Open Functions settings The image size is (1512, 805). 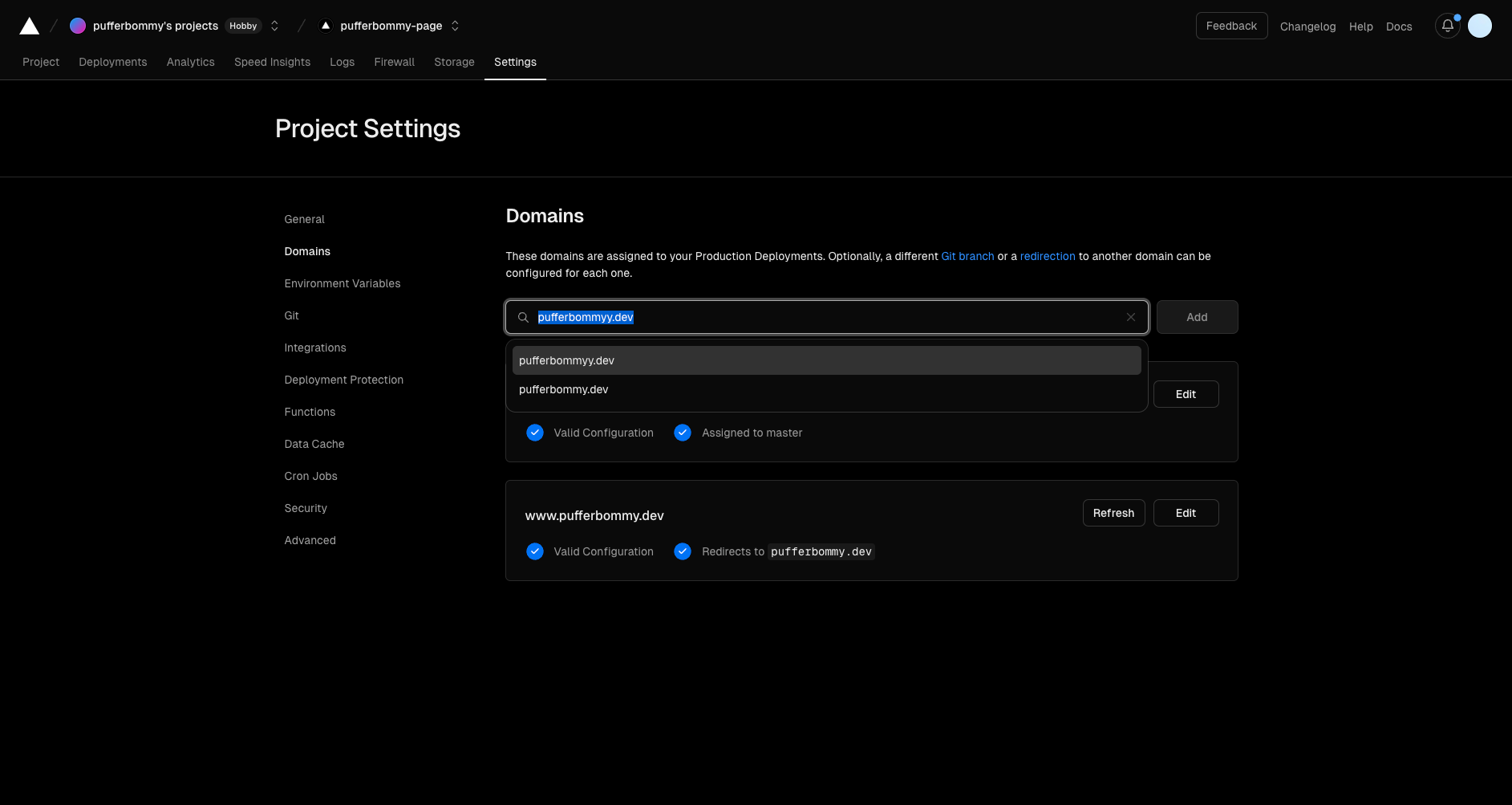(310, 412)
